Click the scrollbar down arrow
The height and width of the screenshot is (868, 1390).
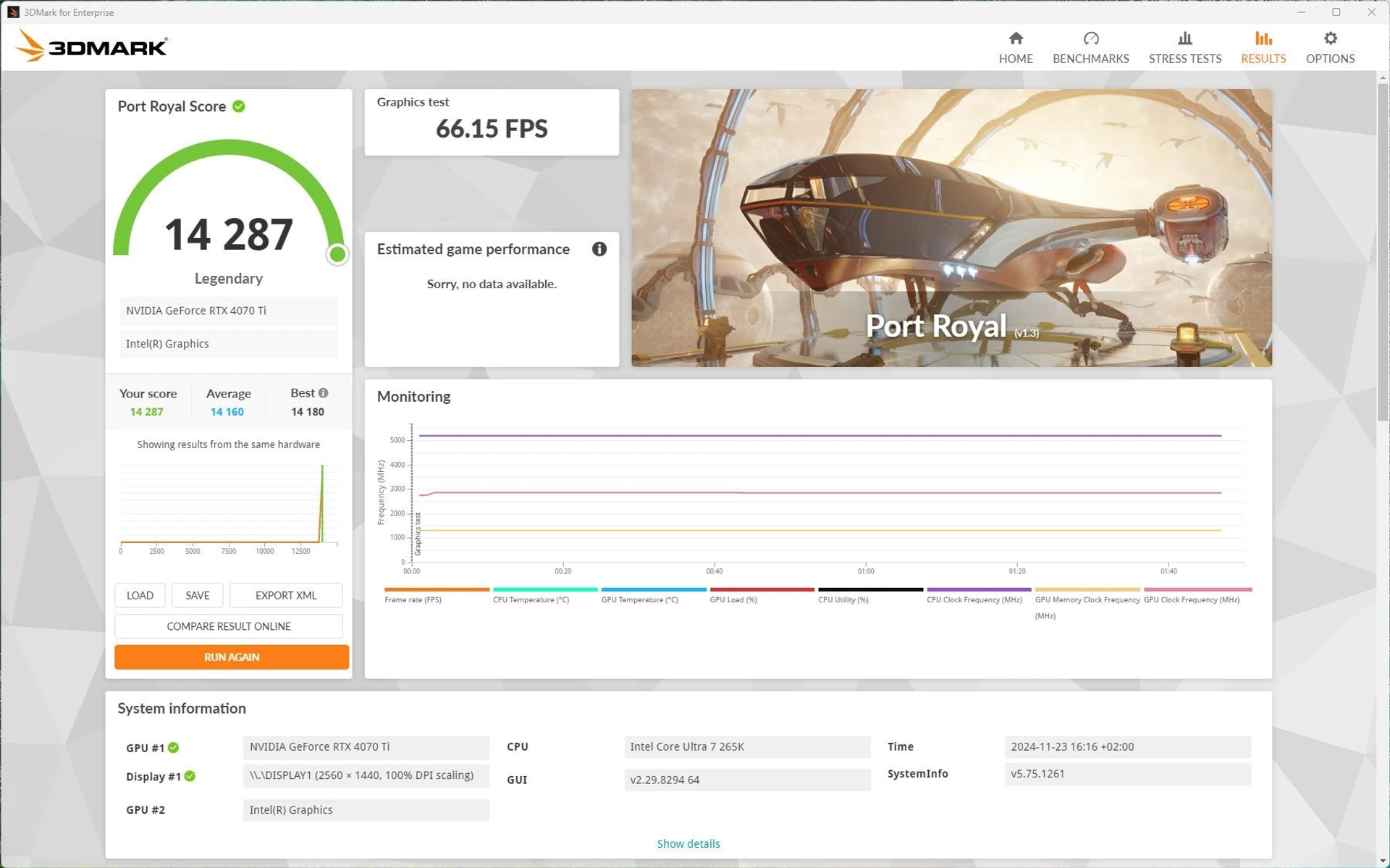(x=1382, y=861)
